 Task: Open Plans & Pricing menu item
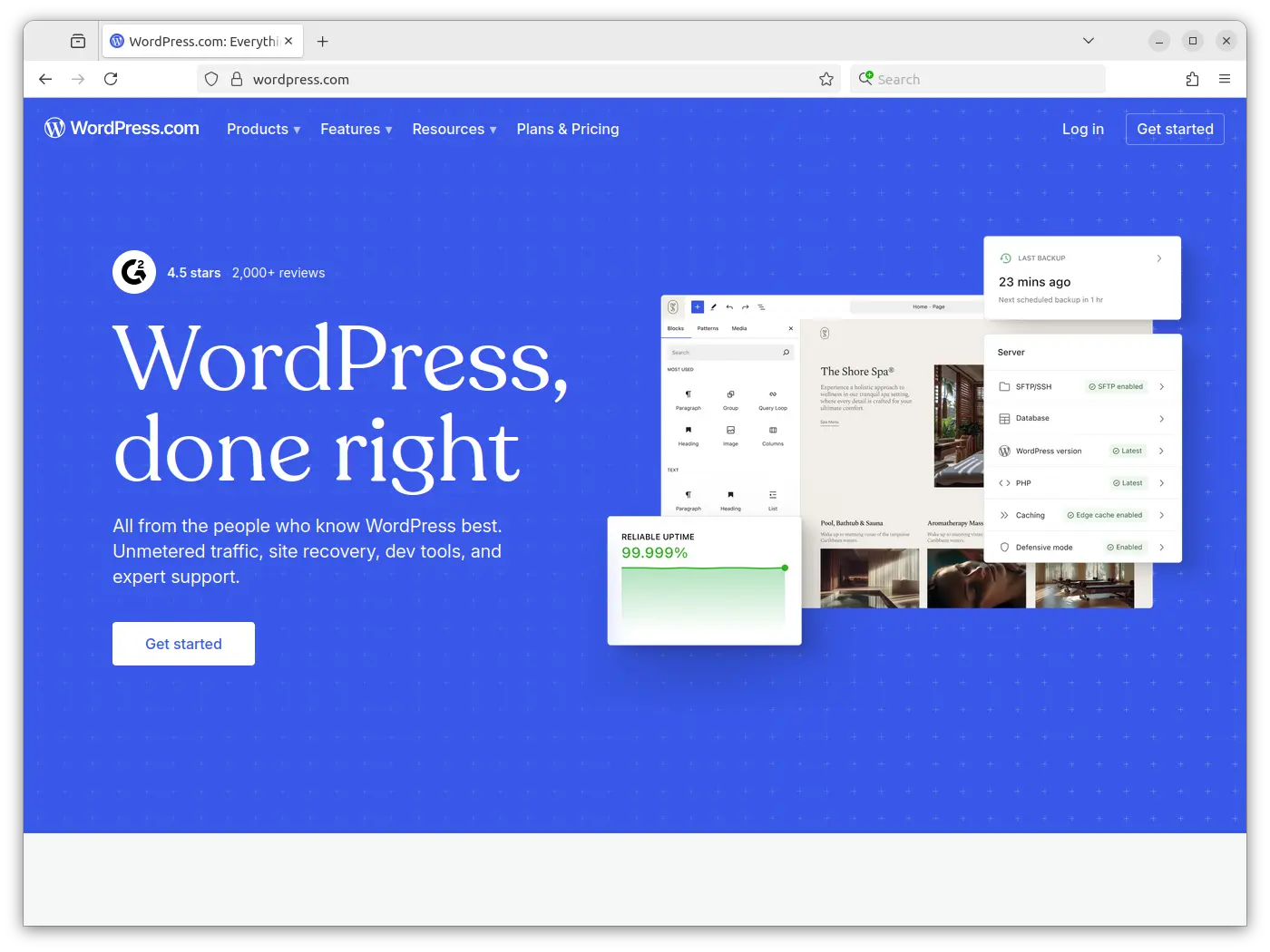click(567, 129)
